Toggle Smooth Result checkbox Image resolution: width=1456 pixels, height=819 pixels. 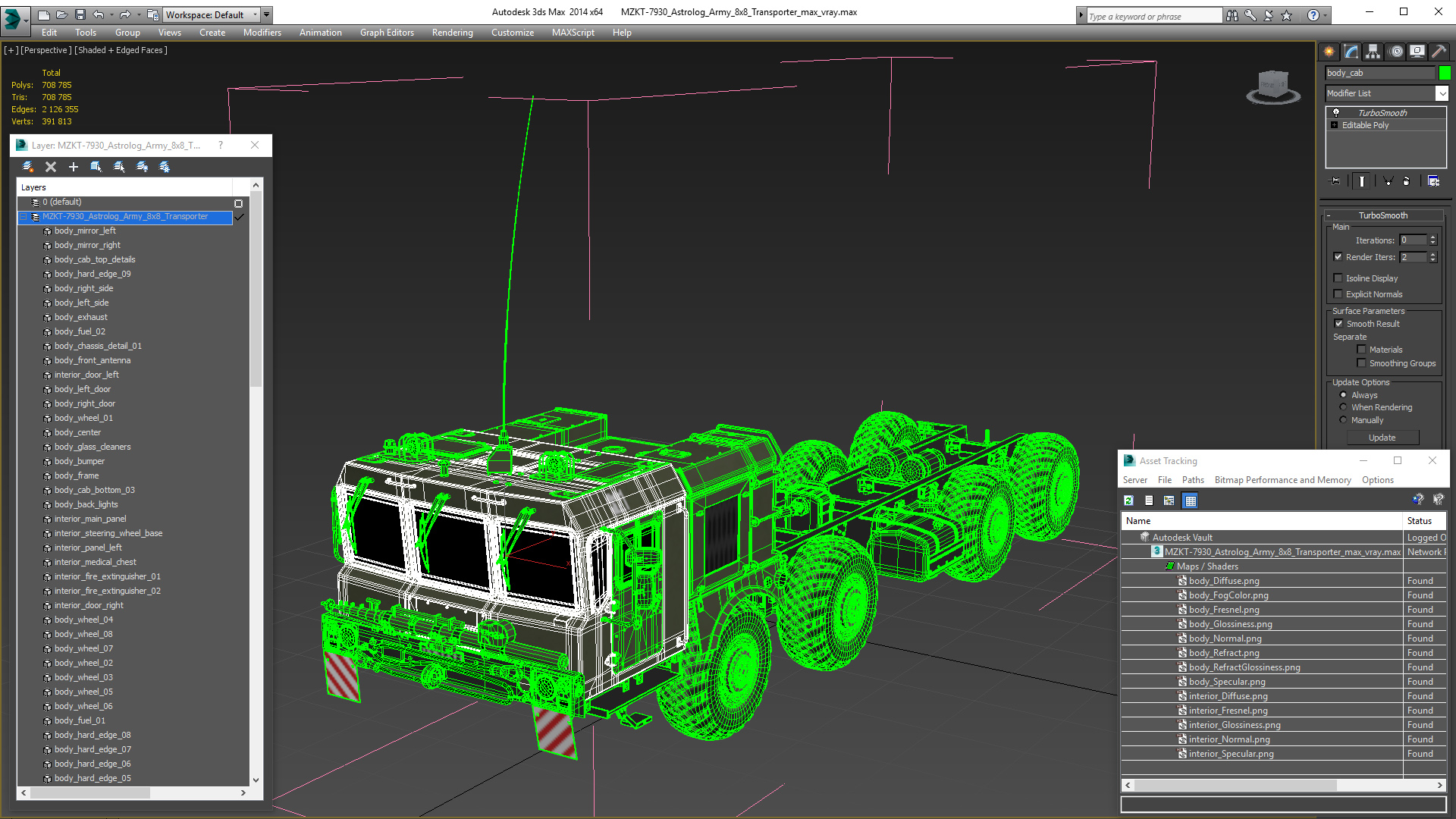pyautogui.click(x=1339, y=324)
